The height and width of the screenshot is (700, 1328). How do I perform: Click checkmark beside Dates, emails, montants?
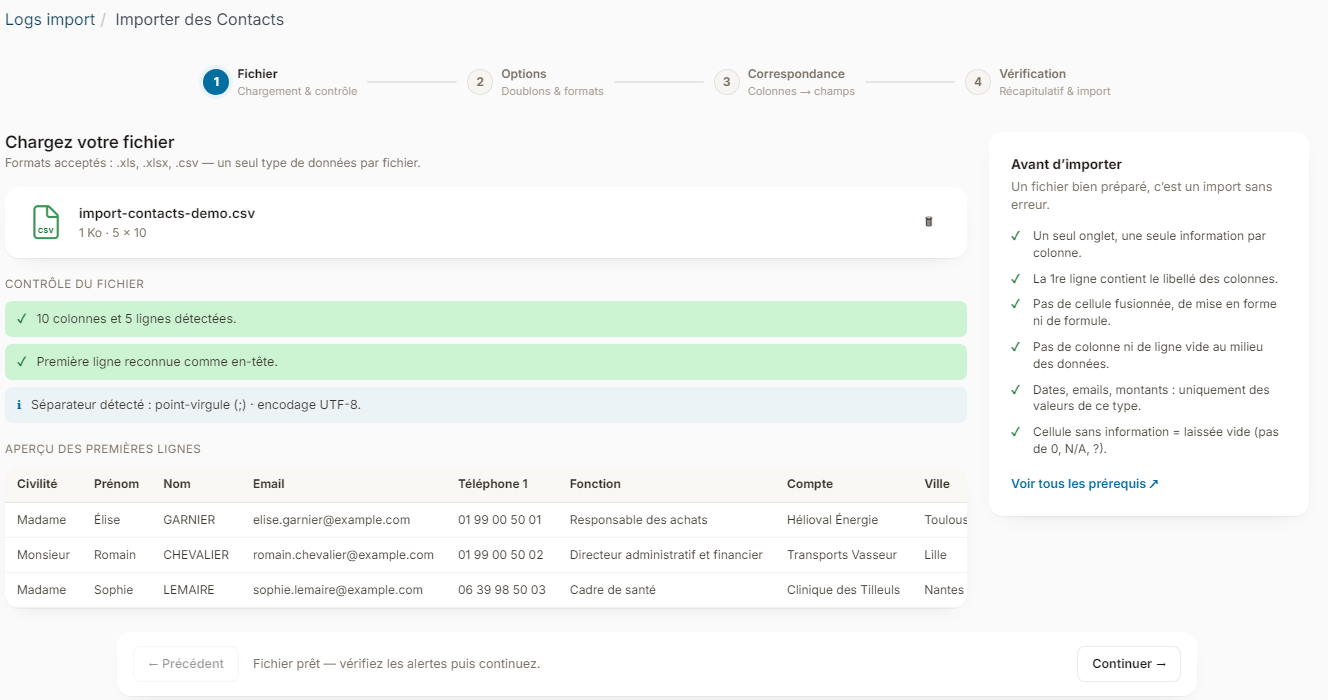1015,390
